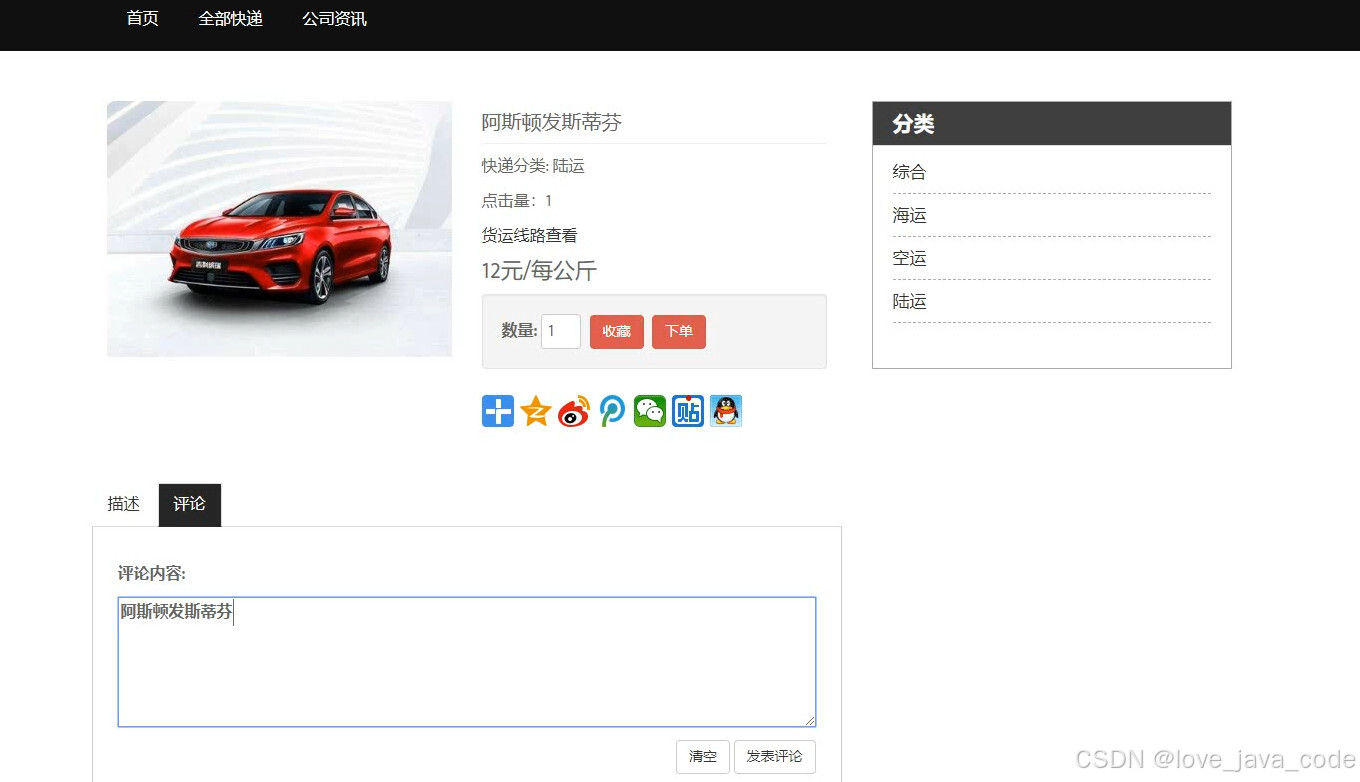Click the product title 阿斯顿发斯蒂芬
The width and height of the screenshot is (1360, 782).
[552, 123]
